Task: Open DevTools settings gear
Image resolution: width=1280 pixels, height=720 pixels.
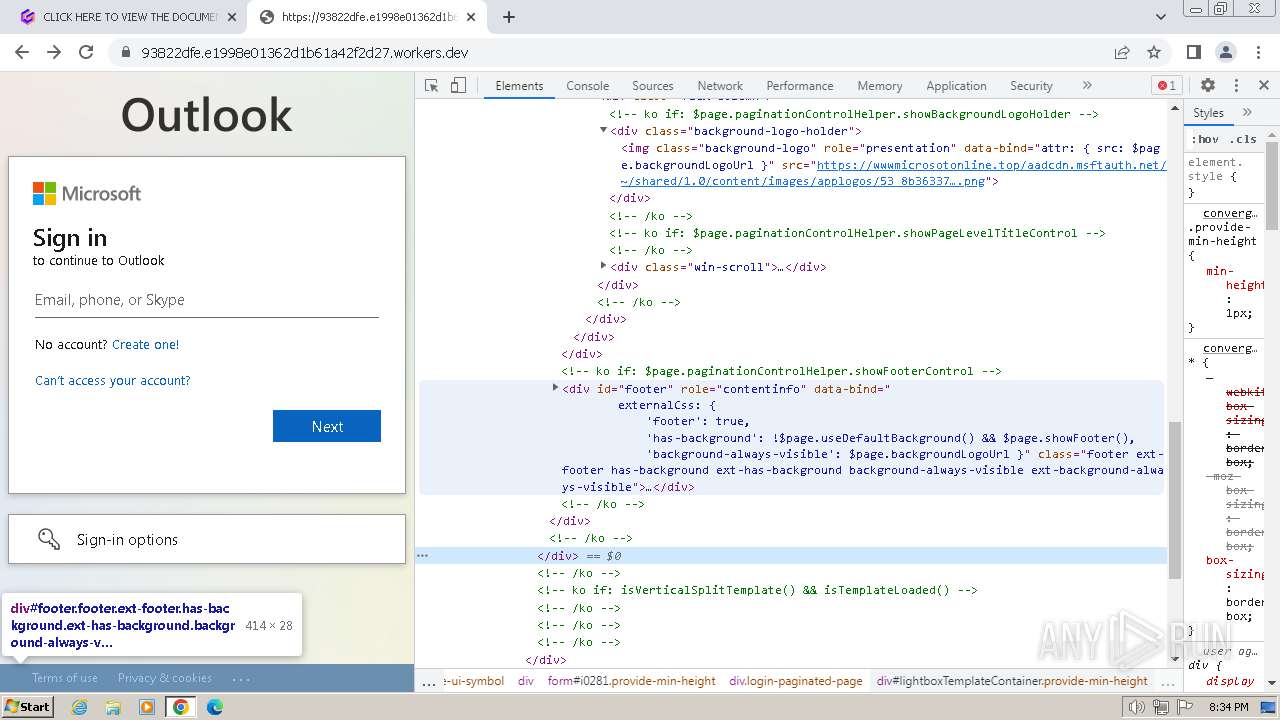Action: pyautogui.click(x=1208, y=86)
